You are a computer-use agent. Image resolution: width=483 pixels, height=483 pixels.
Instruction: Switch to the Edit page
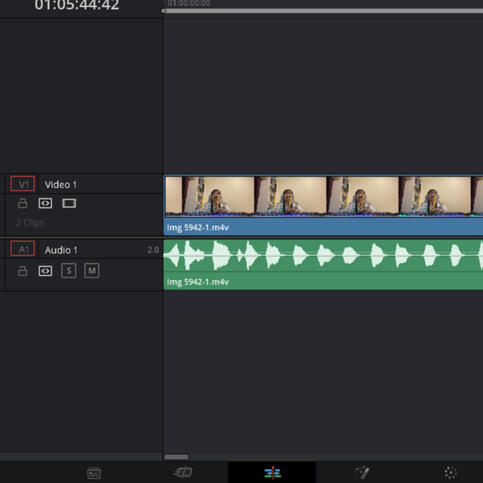272,473
